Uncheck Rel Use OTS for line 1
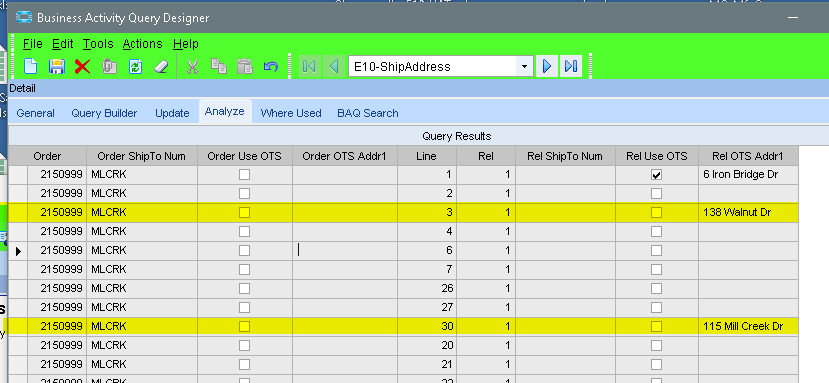The image size is (829, 383). coord(657,175)
